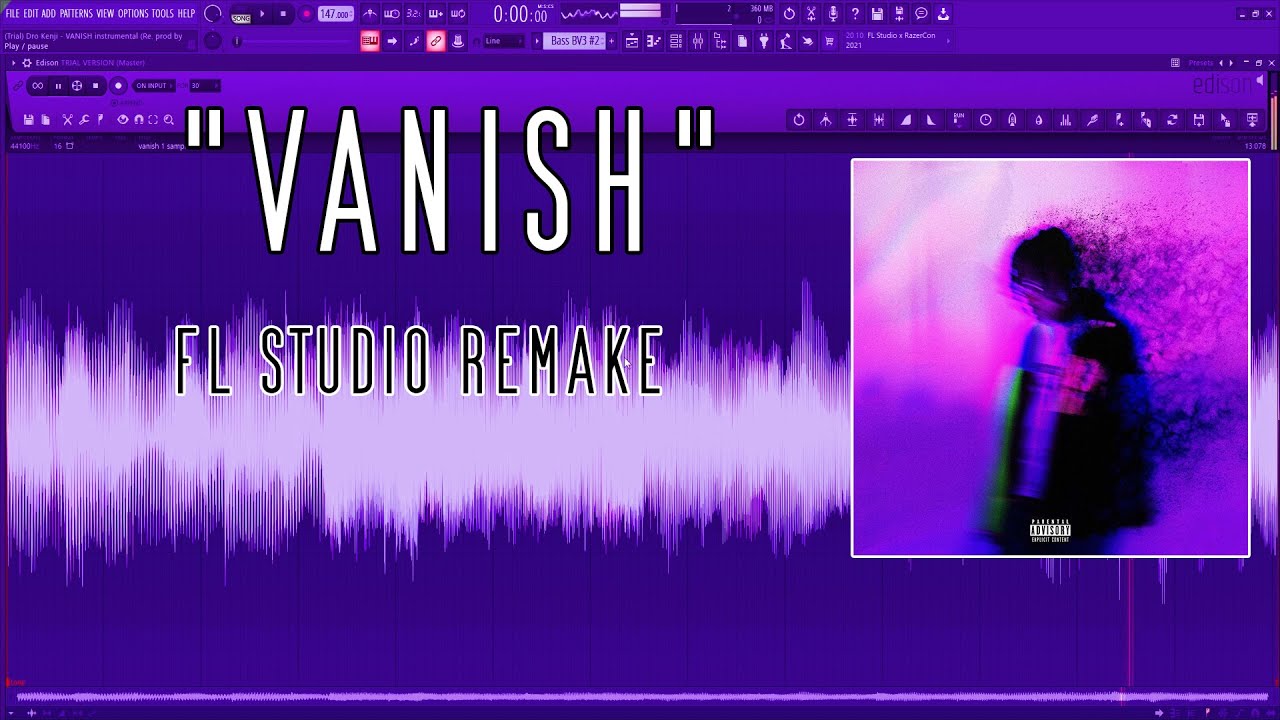Click Edison fade out ramp tool
Screen dimensions: 1280x720
(x=932, y=120)
